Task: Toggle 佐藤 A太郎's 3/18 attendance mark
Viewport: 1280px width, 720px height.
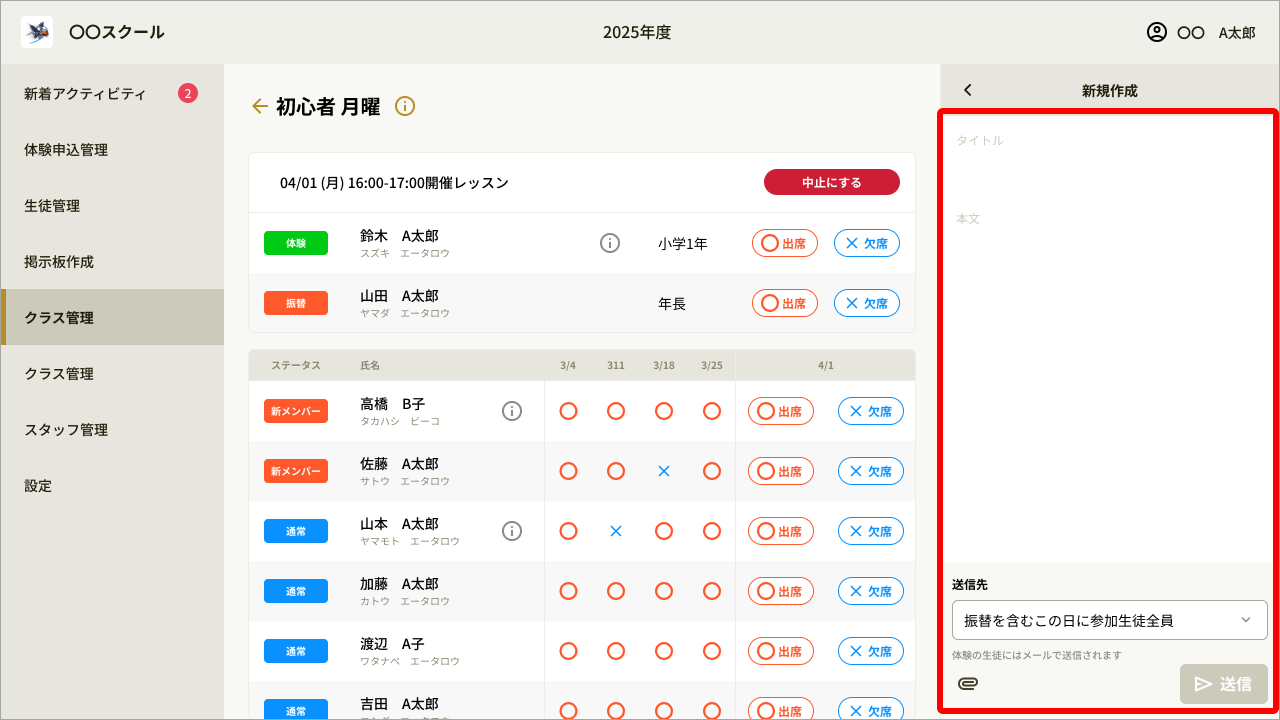Action: pos(663,470)
